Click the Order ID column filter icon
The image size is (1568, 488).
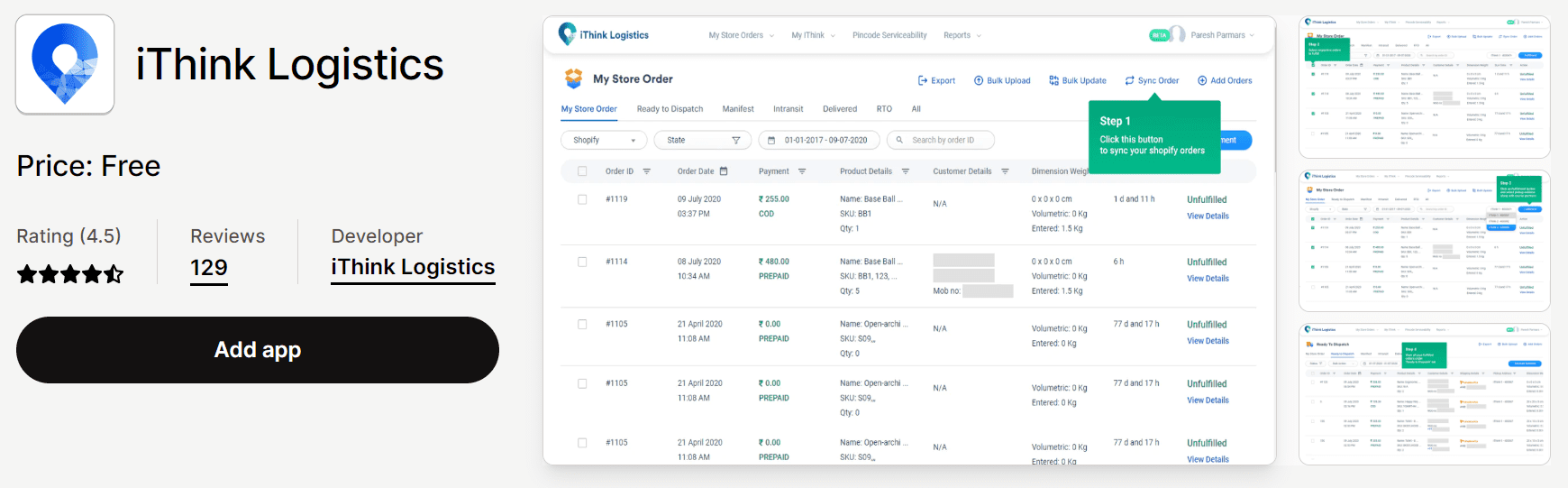pyautogui.click(x=646, y=171)
